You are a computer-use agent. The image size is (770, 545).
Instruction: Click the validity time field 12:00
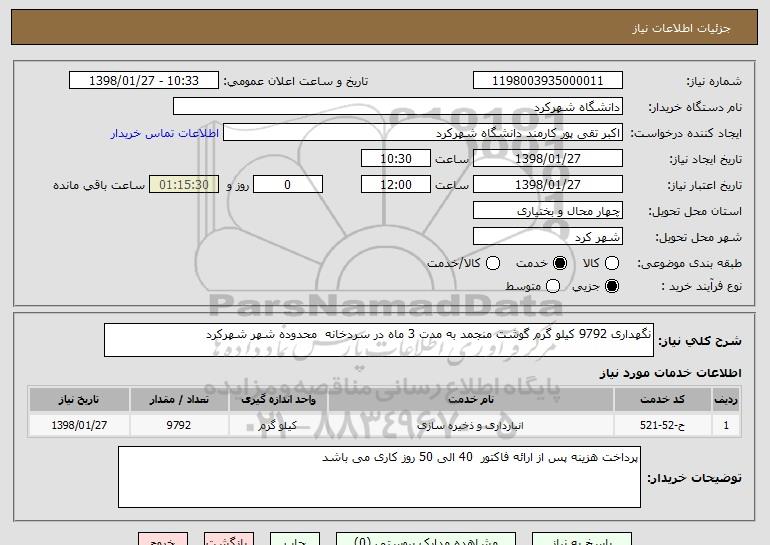point(396,185)
